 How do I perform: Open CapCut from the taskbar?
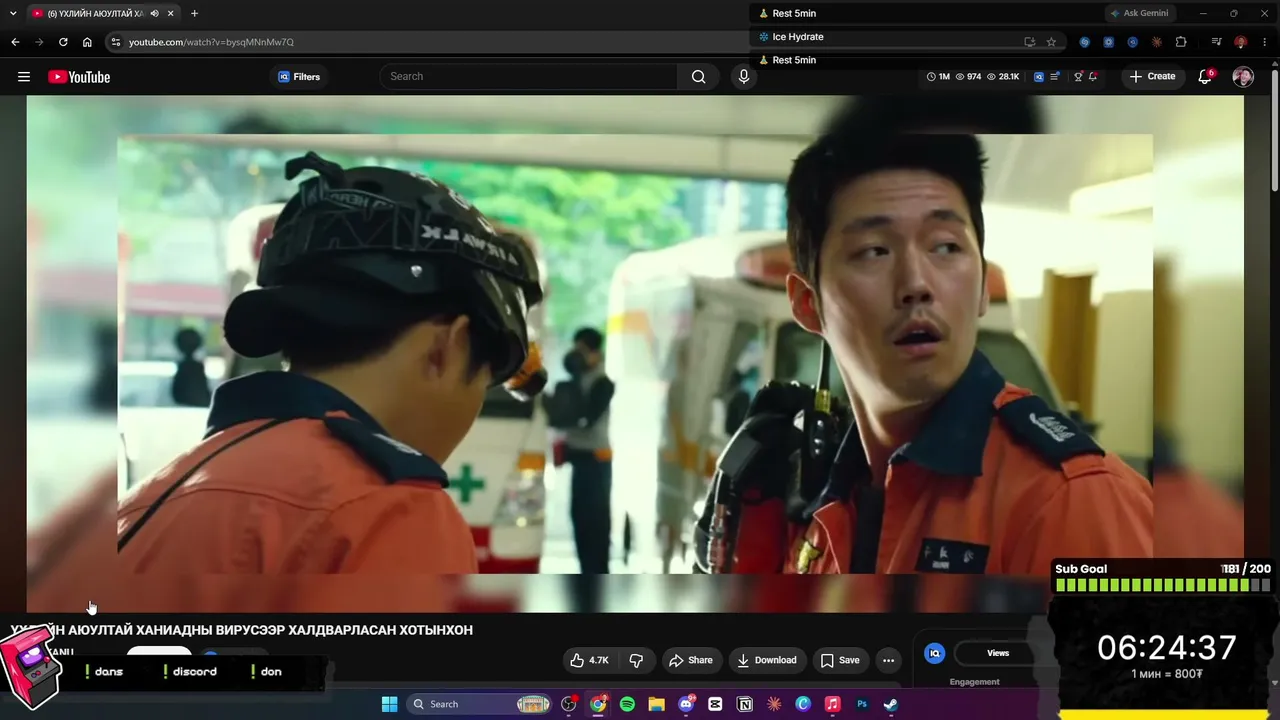[715, 704]
